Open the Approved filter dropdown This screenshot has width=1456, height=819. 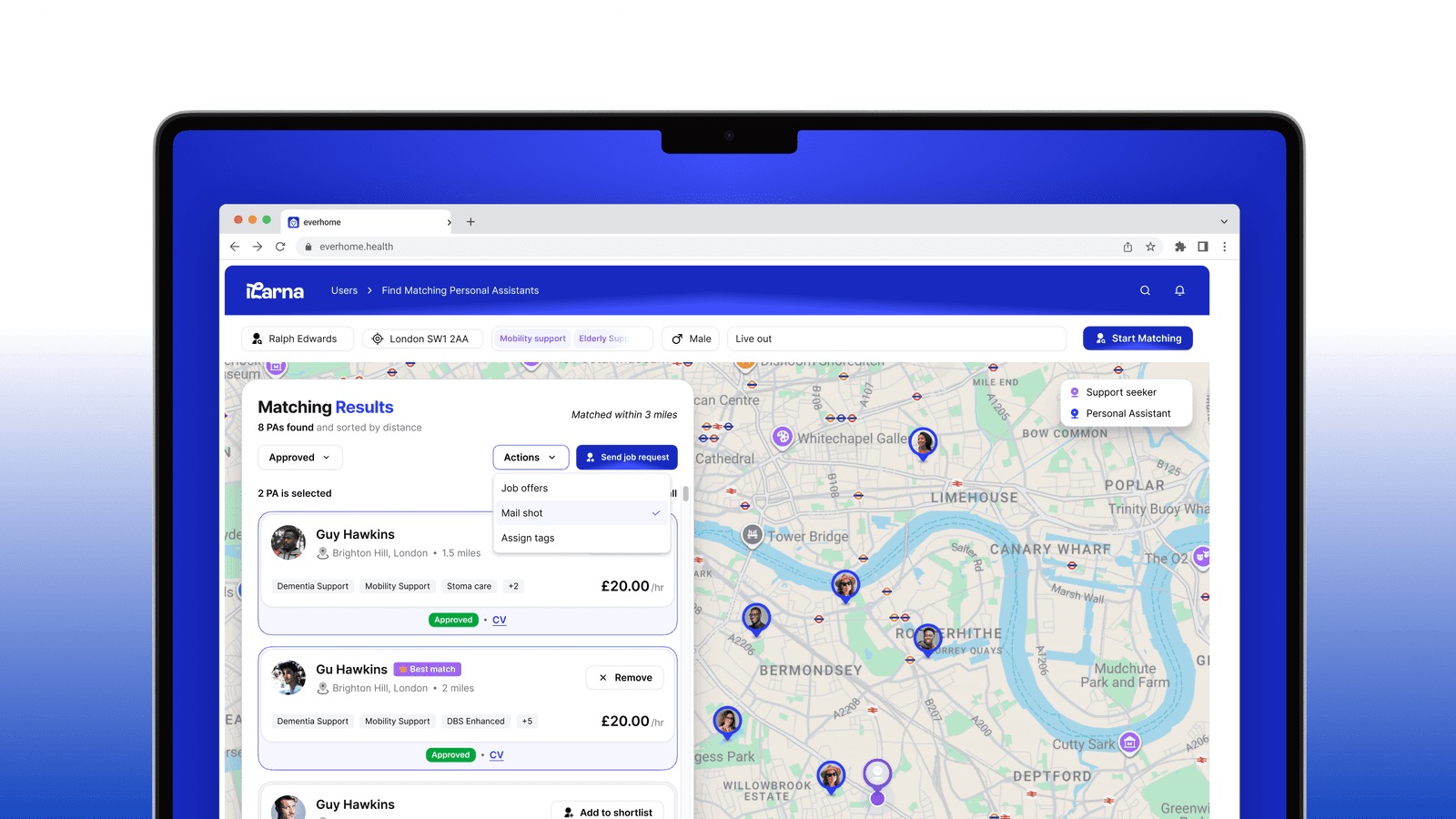click(x=300, y=458)
